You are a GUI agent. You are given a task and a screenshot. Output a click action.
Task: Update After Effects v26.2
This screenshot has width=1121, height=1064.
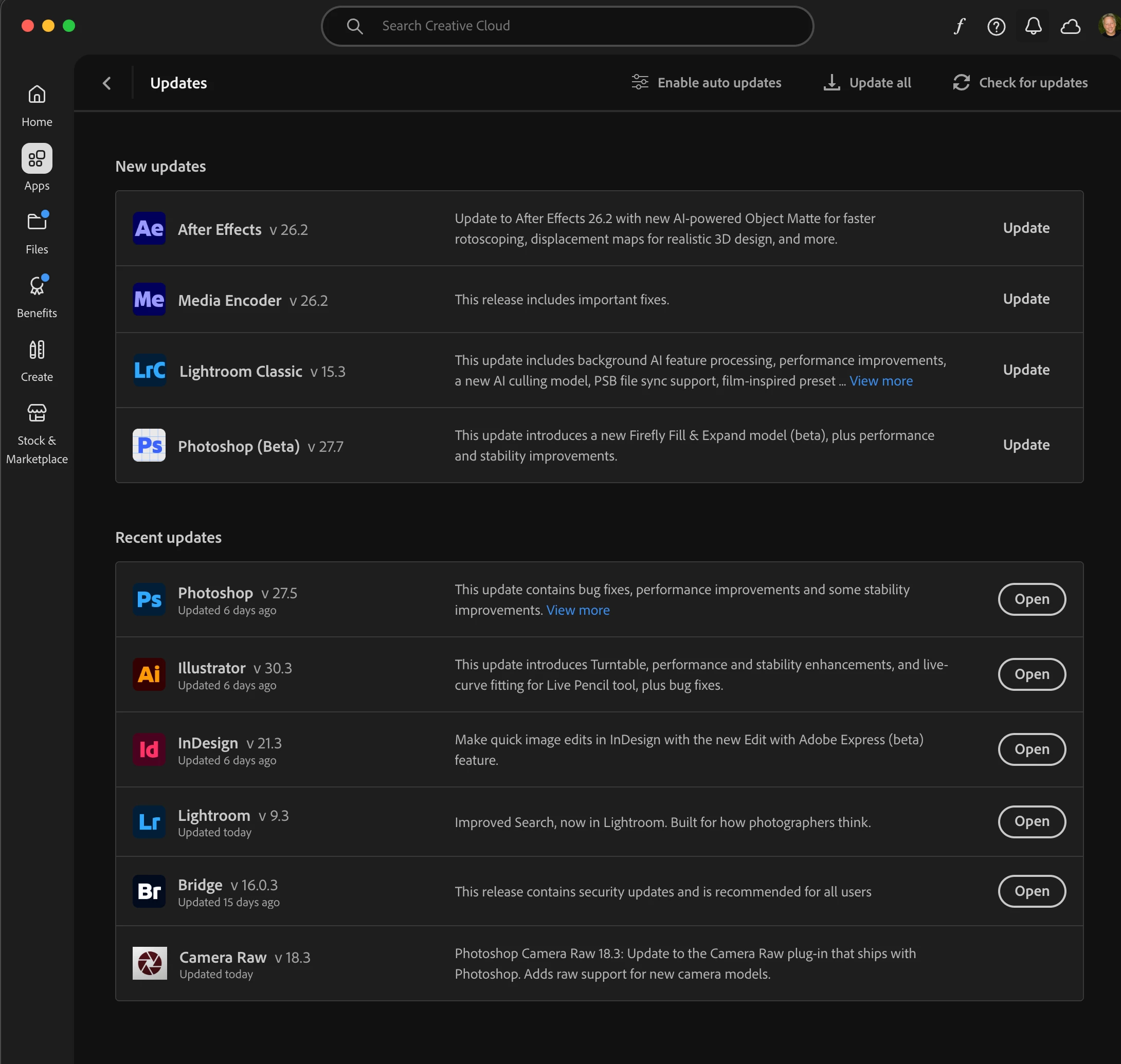tap(1026, 228)
